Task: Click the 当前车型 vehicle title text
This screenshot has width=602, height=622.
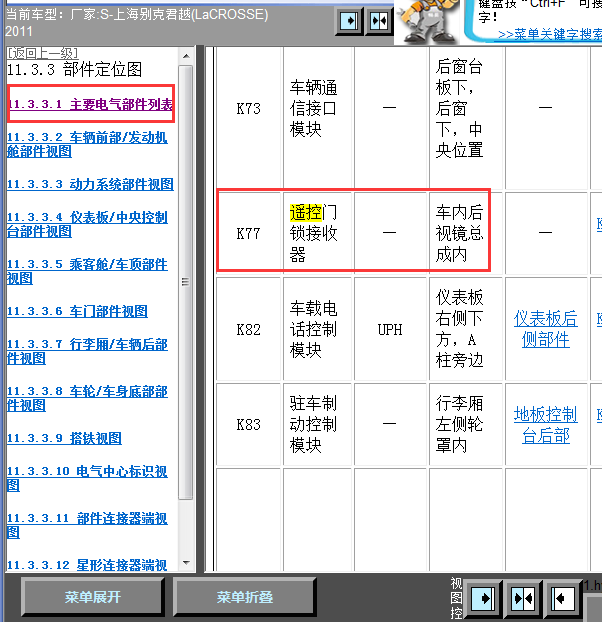Action: click(x=137, y=23)
